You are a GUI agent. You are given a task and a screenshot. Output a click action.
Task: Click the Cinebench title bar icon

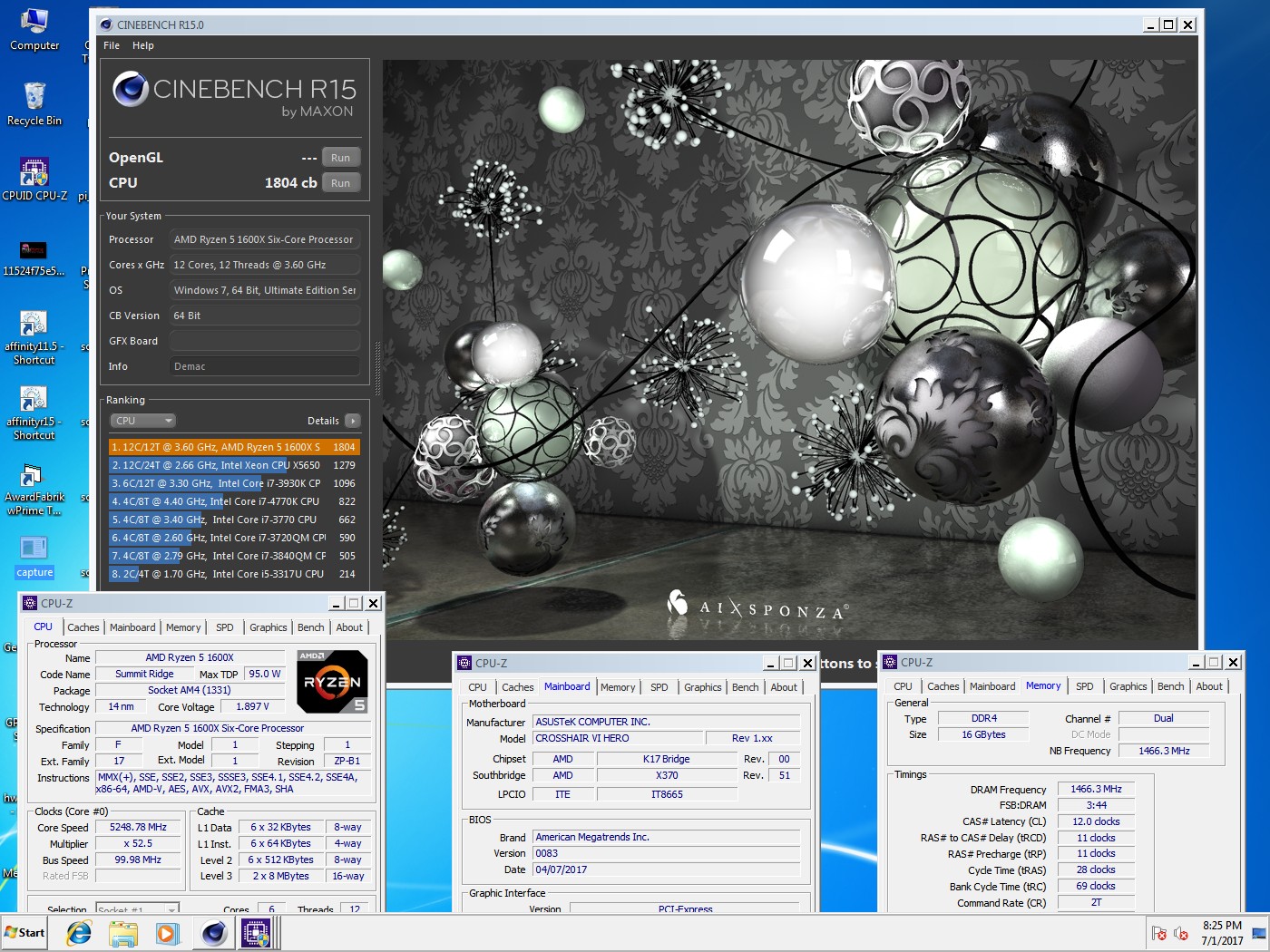coord(106,24)
